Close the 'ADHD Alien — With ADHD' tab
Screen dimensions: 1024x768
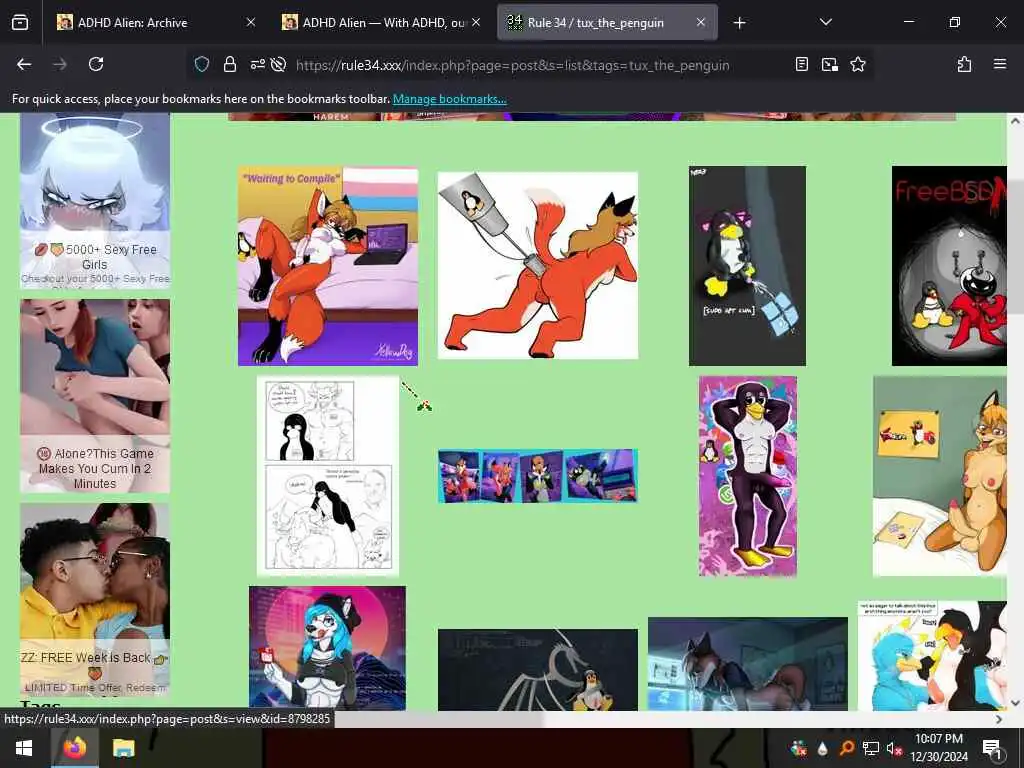click(x=476, y=22)
